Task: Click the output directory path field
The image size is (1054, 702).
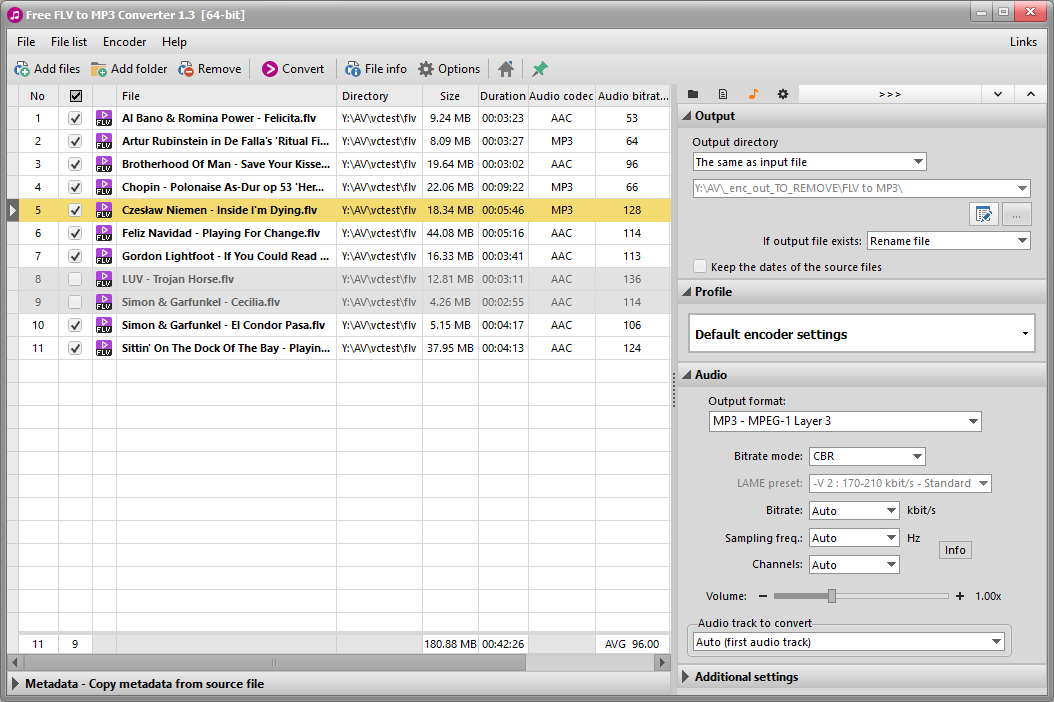Action: (861, 188)
